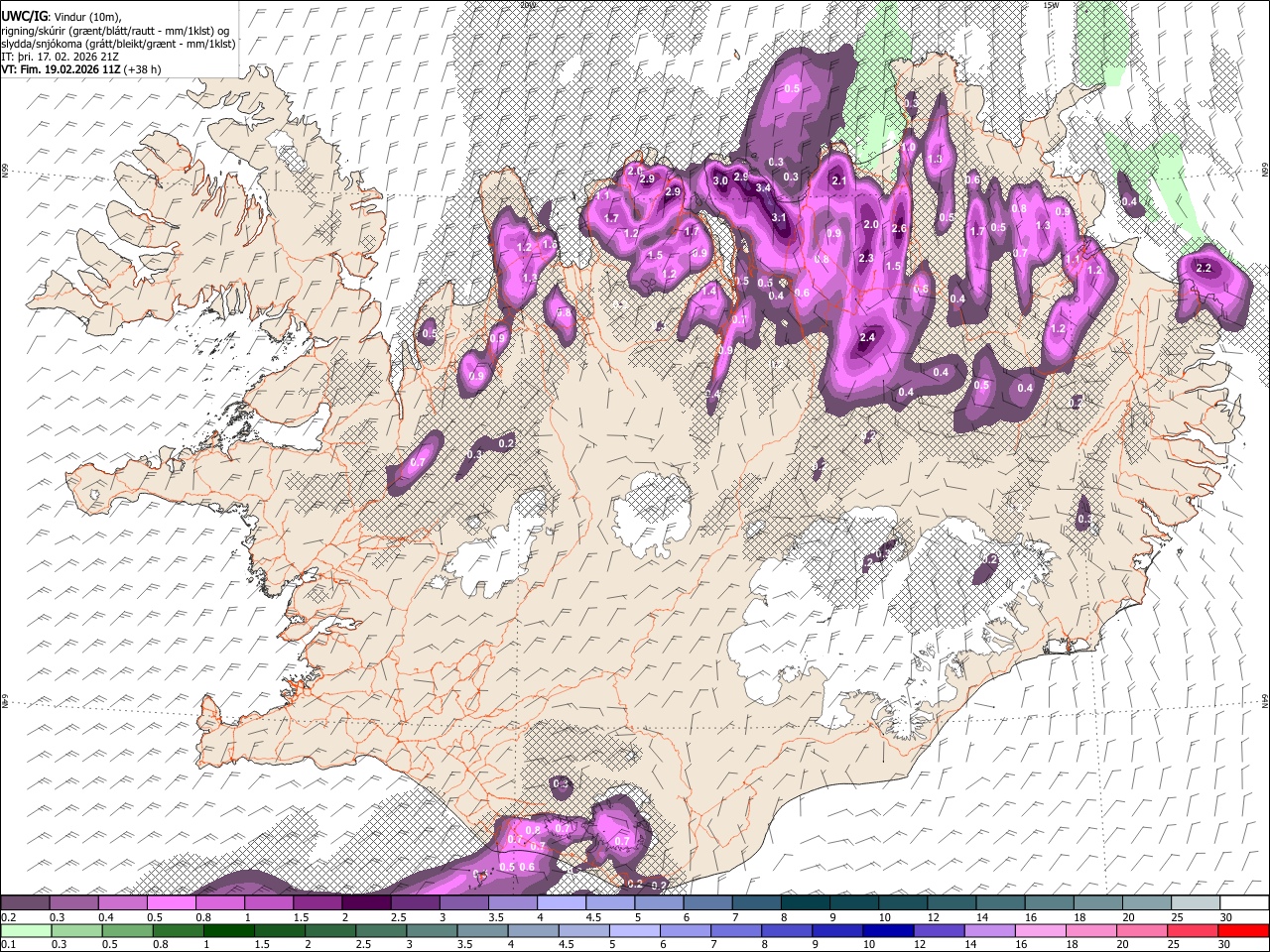Pick the darkest purple upper-row swatch between 2 and 2.5
The image size is (1270, 952).
pos(366,903)
